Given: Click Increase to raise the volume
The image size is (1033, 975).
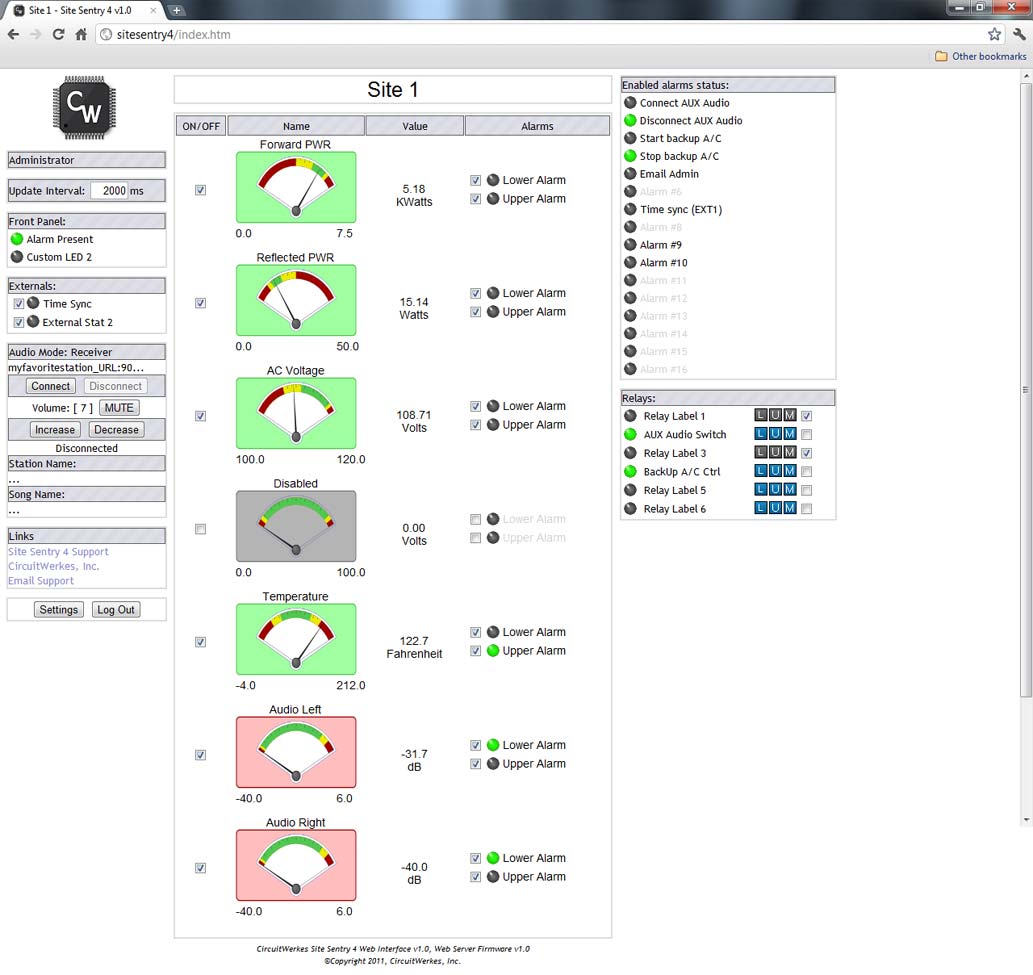Looking at the screenshot, I should pos(54,429).
